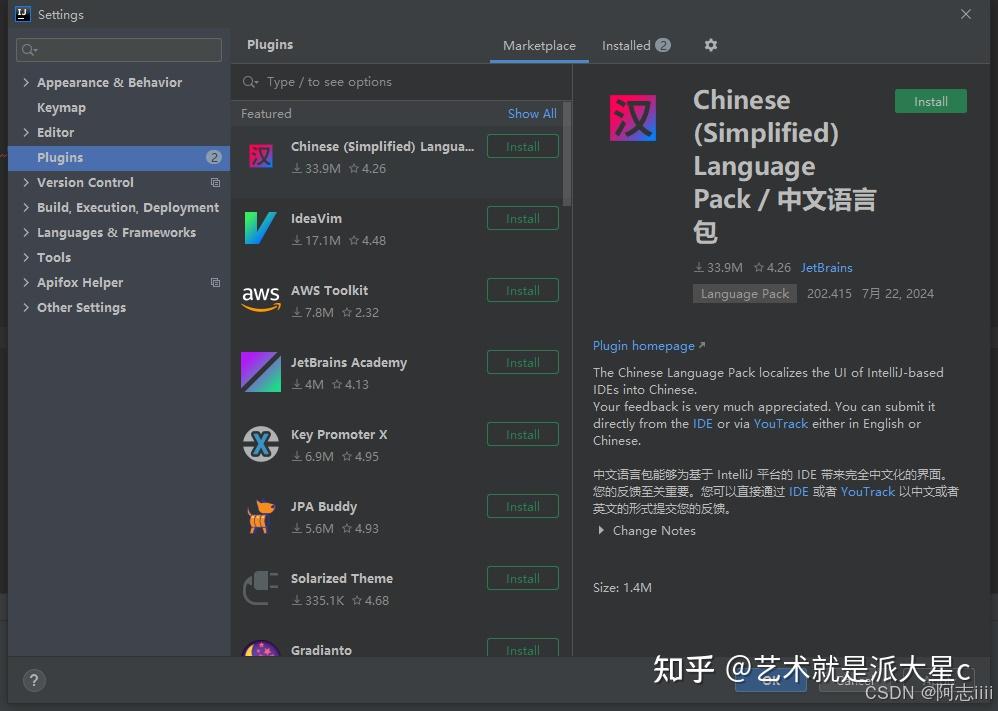Image resolution: width=998 pixels, height=711 pixels.
Task: Click the Solarized Theme plug icon
Action: 260,588
